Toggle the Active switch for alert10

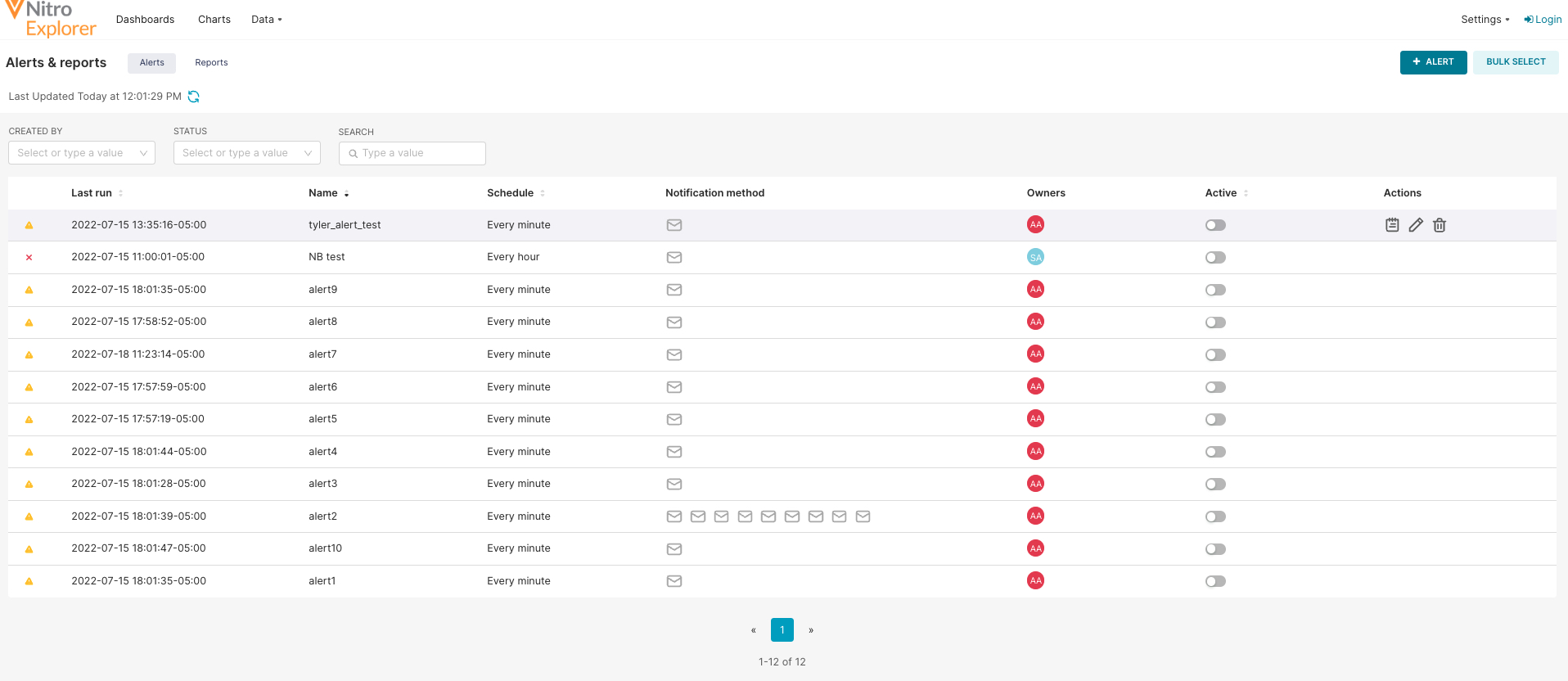click(x=1215, y=549)
